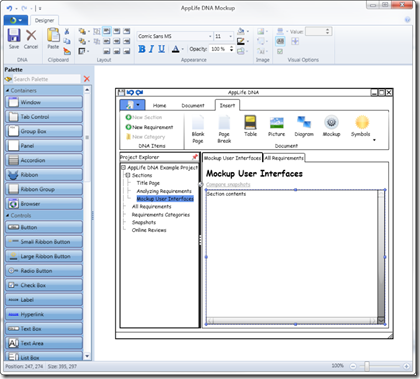Toggle Italic formatting
The image size is (420, 379).
pyautogui.click(x=151, y=49)
